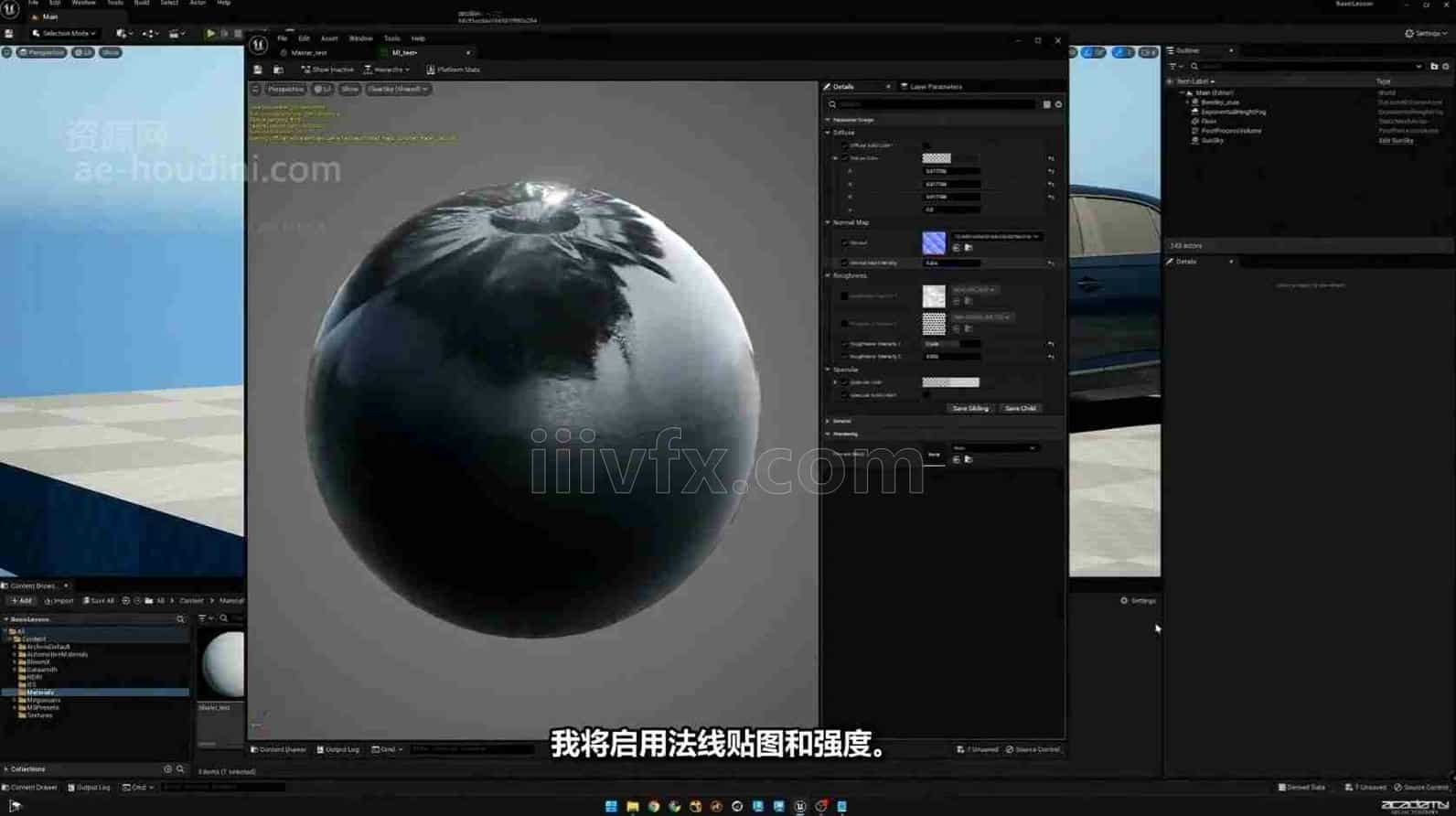Image resolution: width=1456 pixels, height=816 pixels.
Task: Select ExponentialHeightFog in the Outliner
Action: coord(1233,112)
